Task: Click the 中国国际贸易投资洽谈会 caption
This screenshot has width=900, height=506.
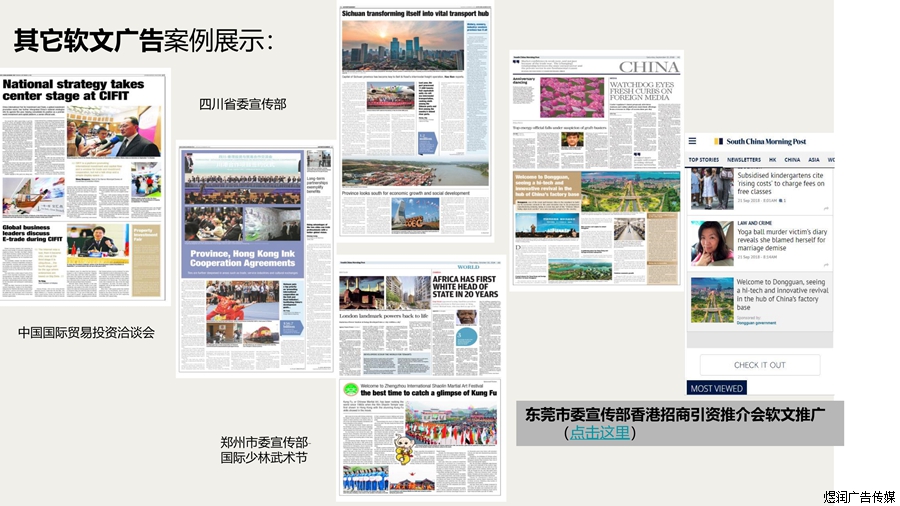Action: coord(86,332)
